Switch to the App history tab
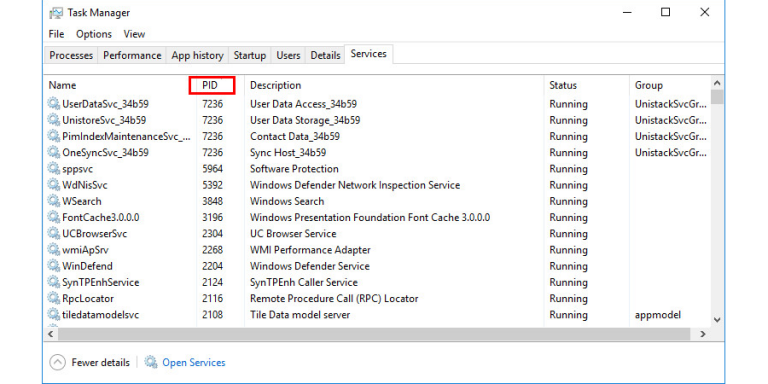Viewport: 768px width, 384px height. 197,55
